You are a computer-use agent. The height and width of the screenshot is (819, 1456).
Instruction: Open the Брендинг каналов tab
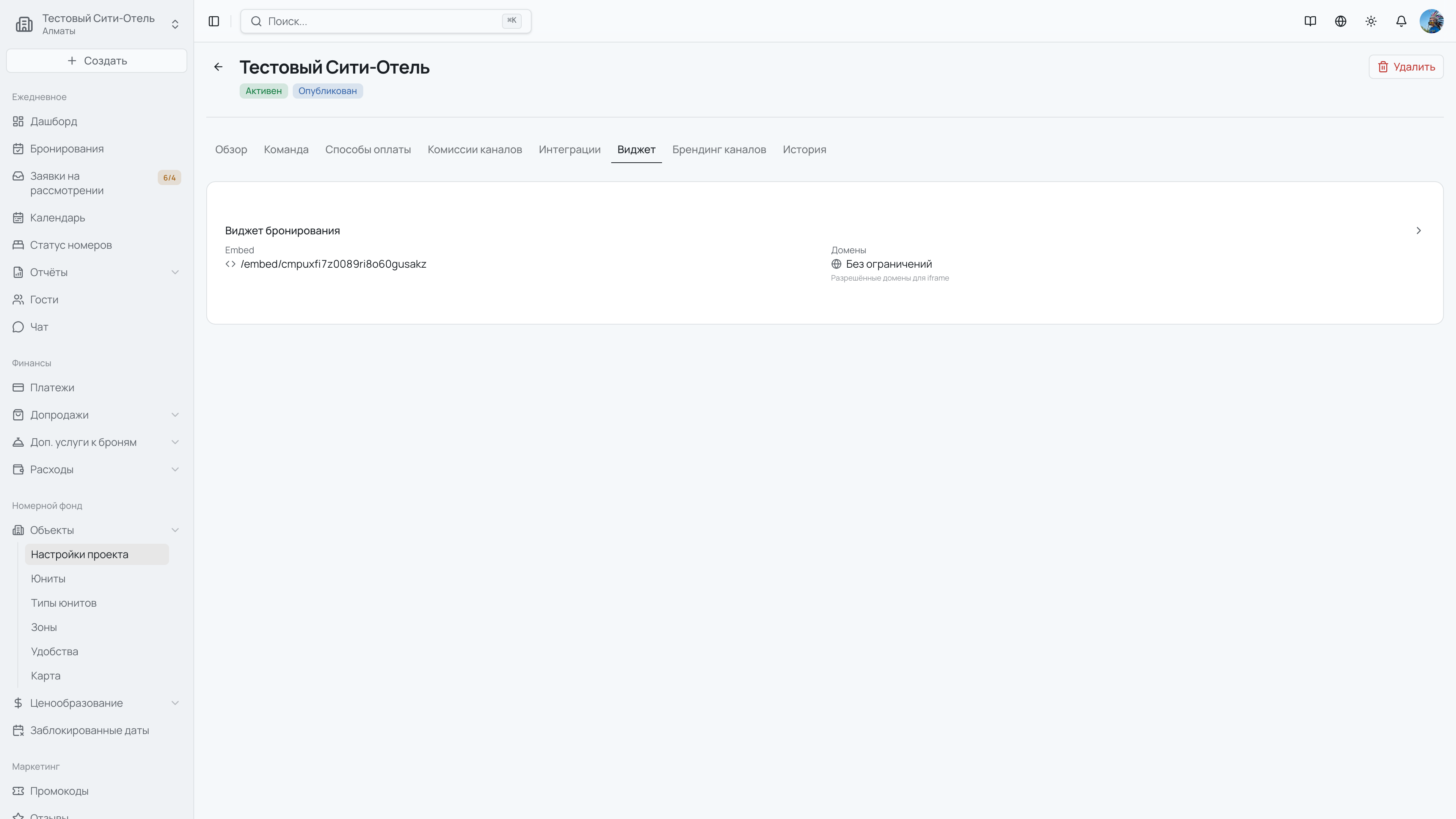[x=719, y=150]
